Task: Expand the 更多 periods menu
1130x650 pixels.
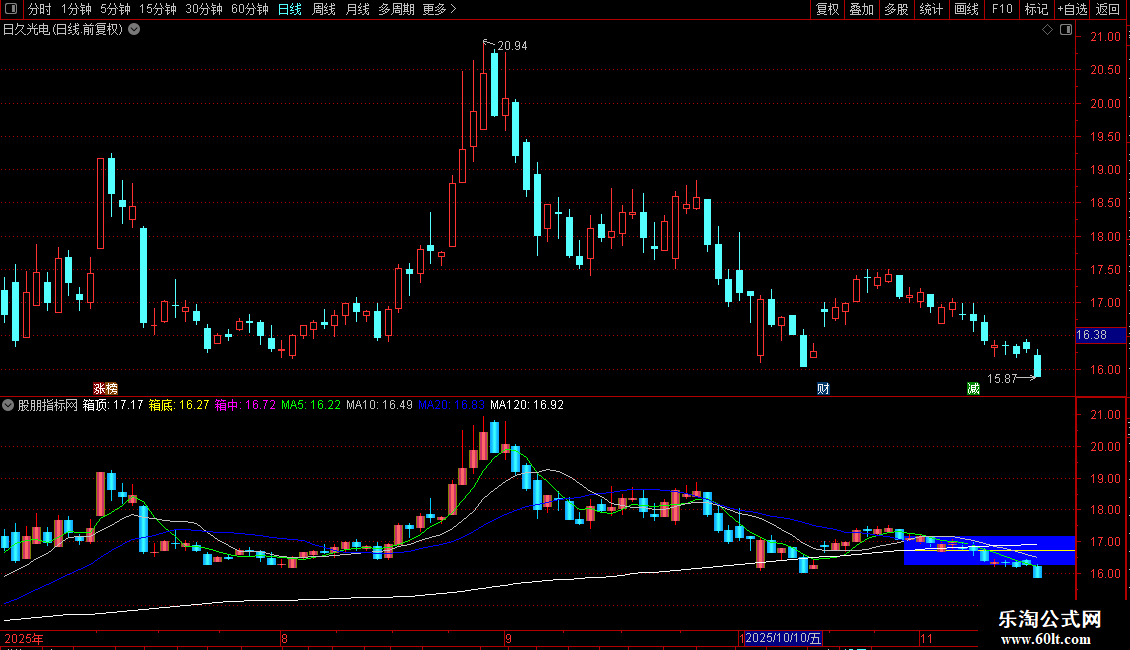Action: (x=439, y=9)
